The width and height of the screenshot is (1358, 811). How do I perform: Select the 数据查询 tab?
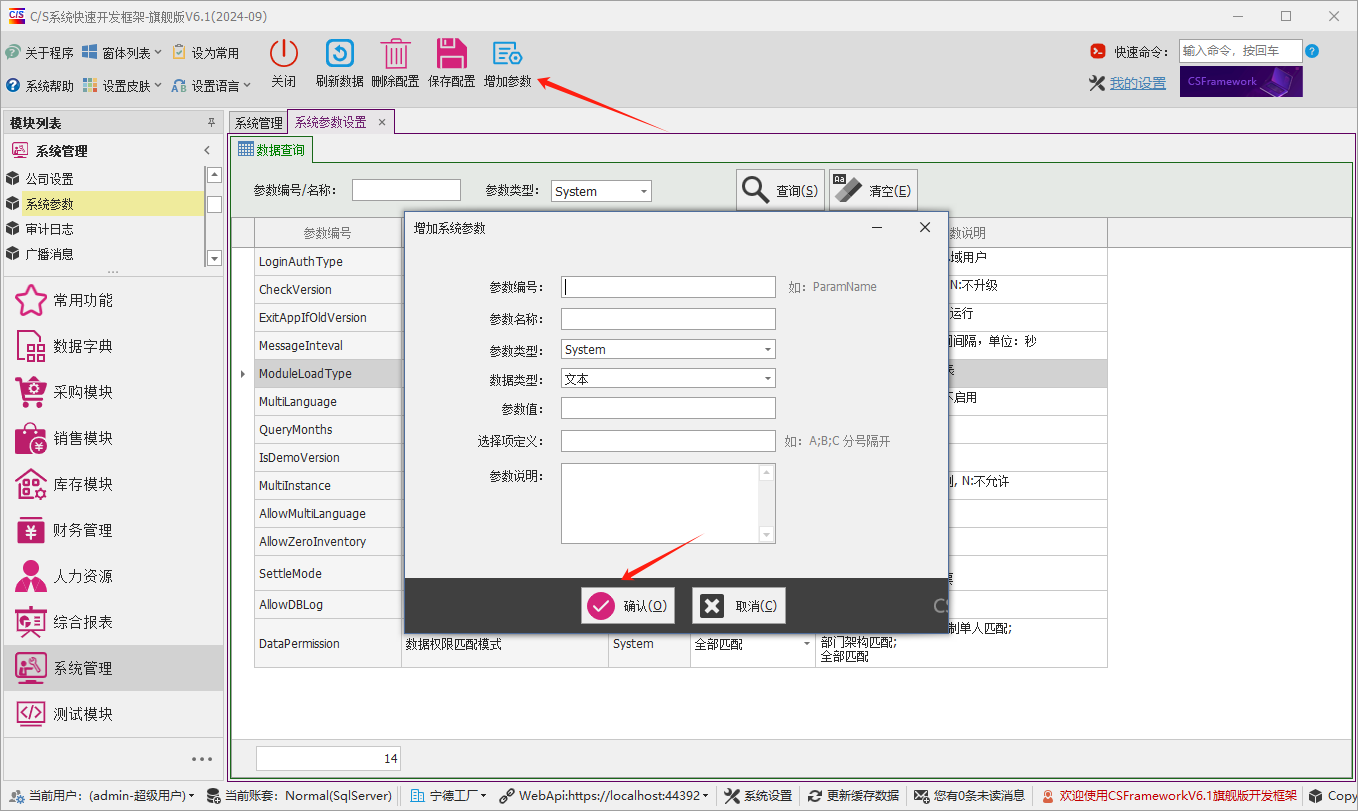(x=271, y=150)
